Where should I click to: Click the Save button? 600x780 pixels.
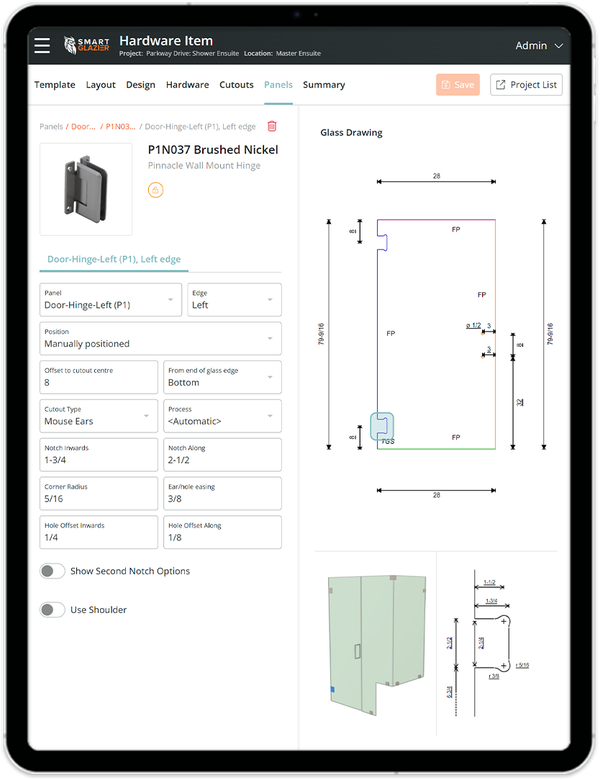[x=458, y=85]
